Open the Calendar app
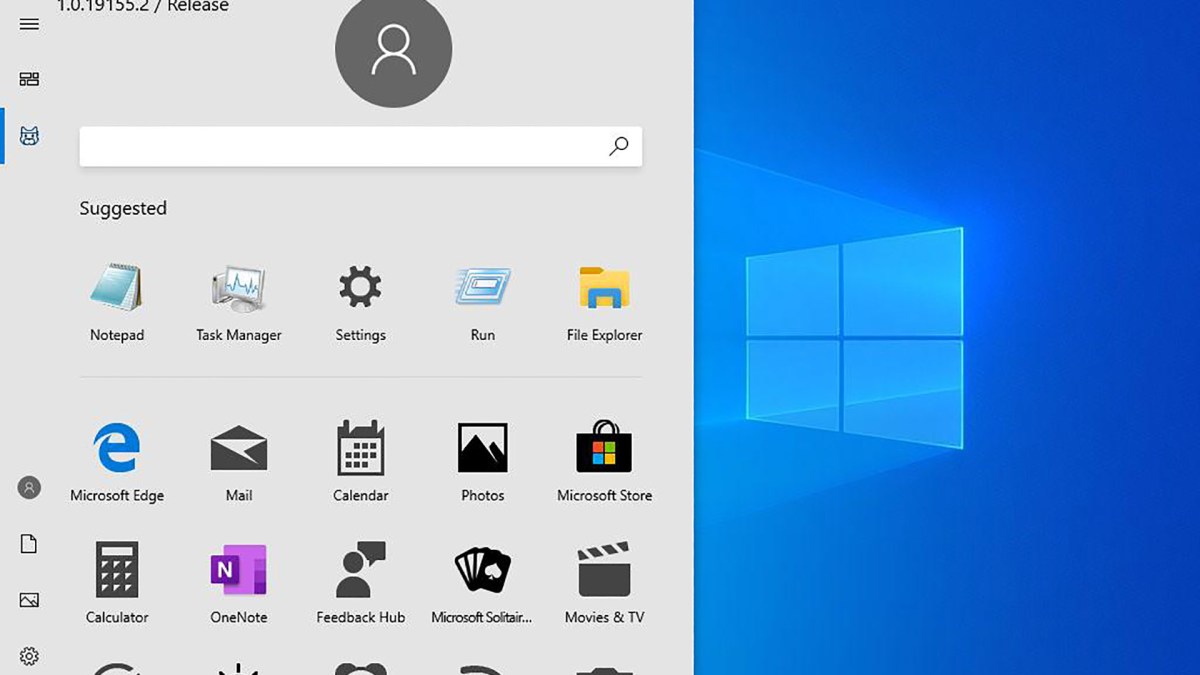Screen dimensions: 1200x675 [360, 461]
